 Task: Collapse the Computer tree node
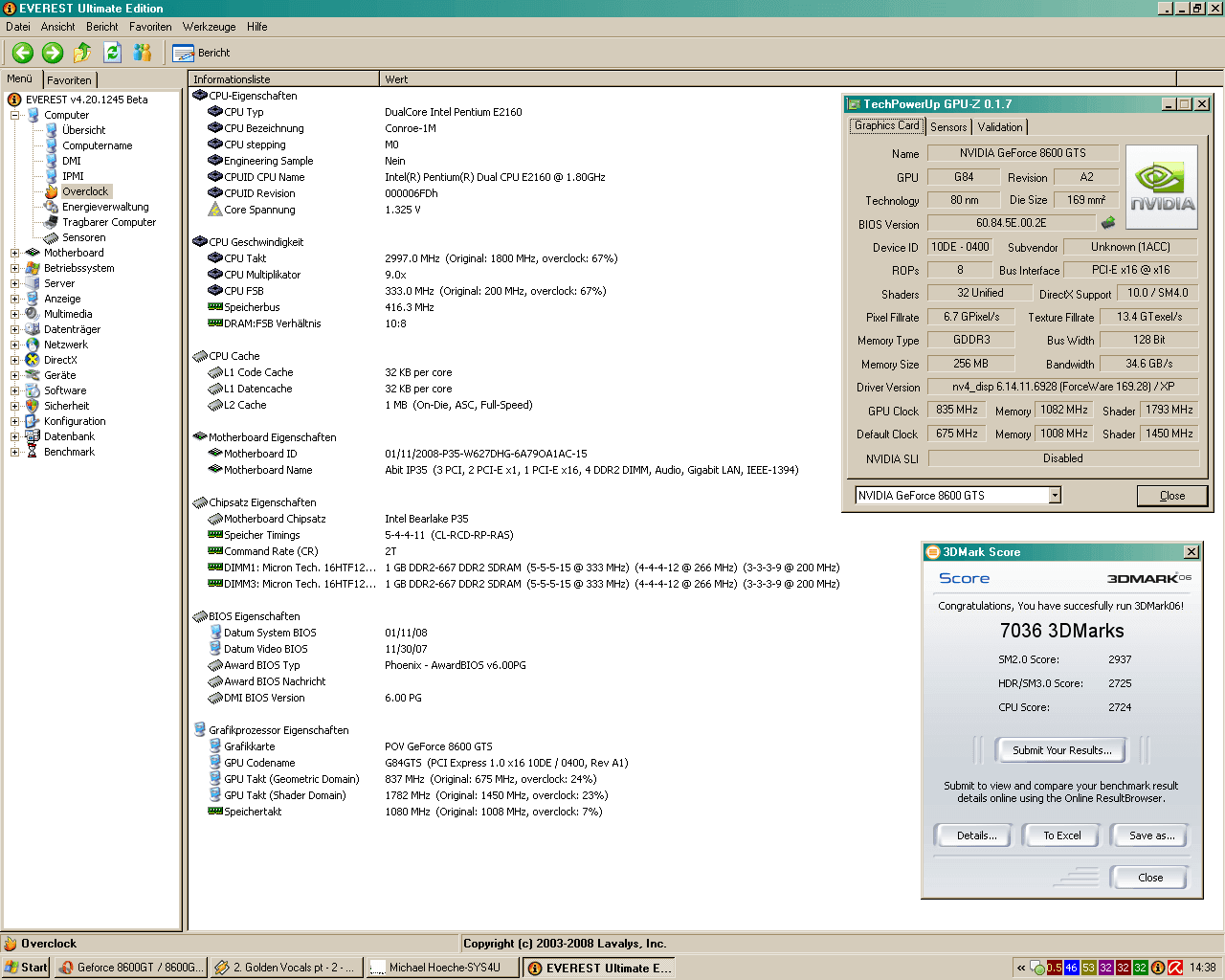(x=14, y=115)
